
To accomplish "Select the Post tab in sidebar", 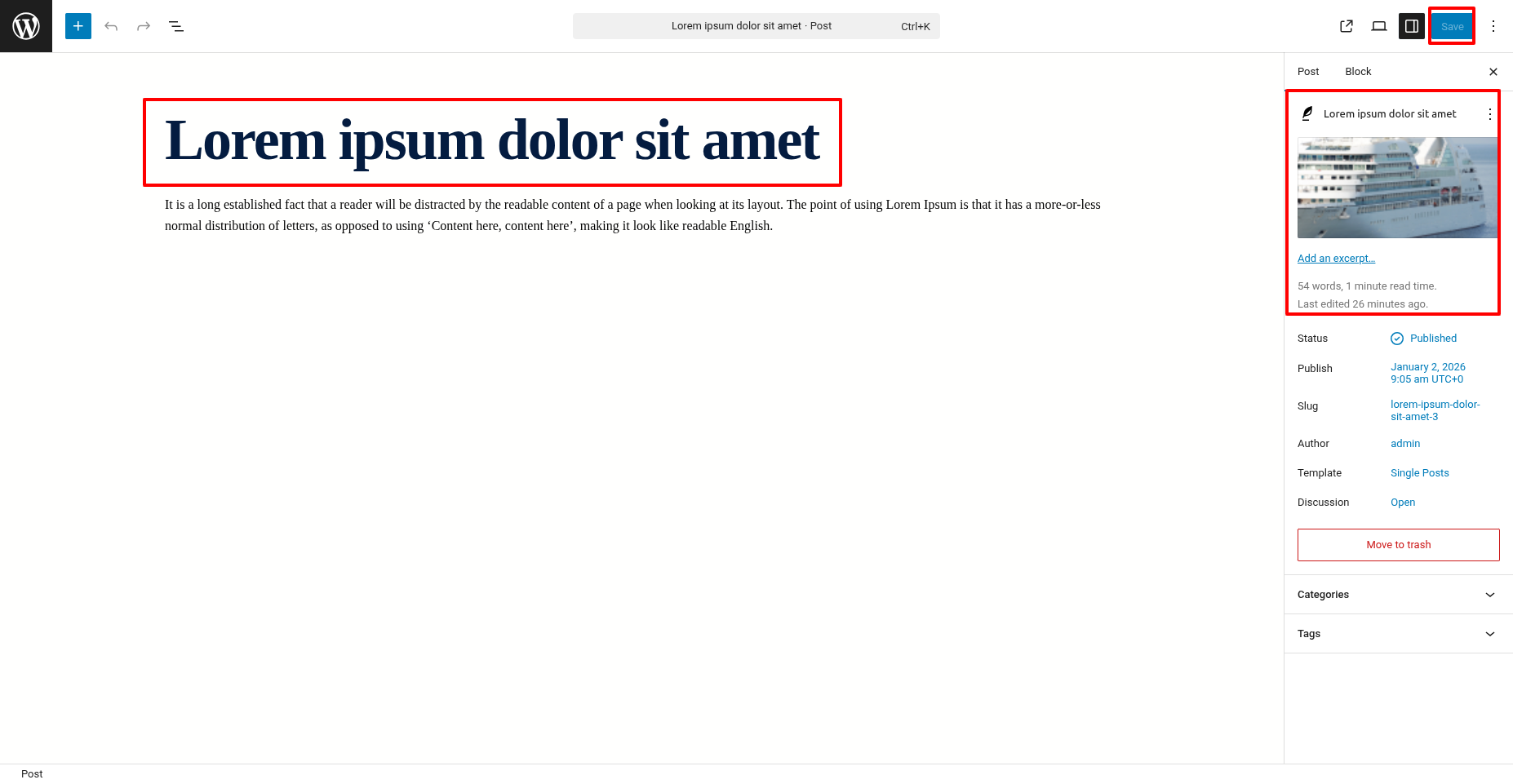I will 1308,72.
